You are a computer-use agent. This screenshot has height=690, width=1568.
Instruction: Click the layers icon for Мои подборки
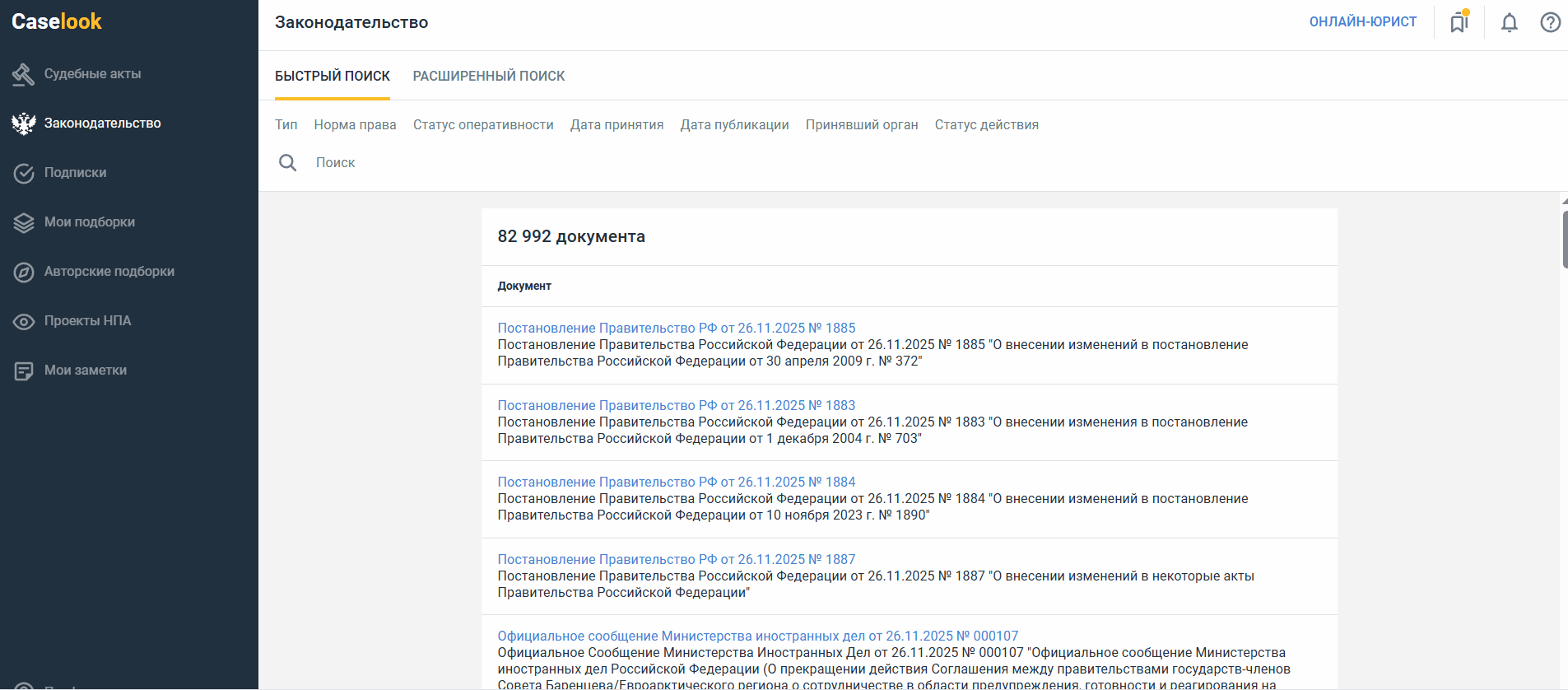pyautogui.click(x=24, y=222)
